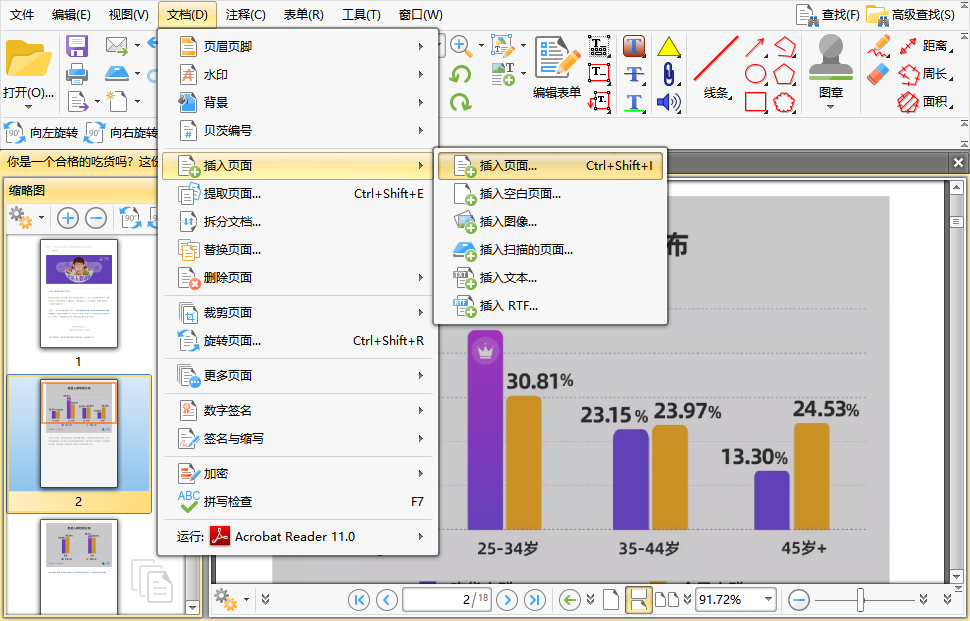
Task: Select the pencil drawing tool
Action: [x=878, y=46]
